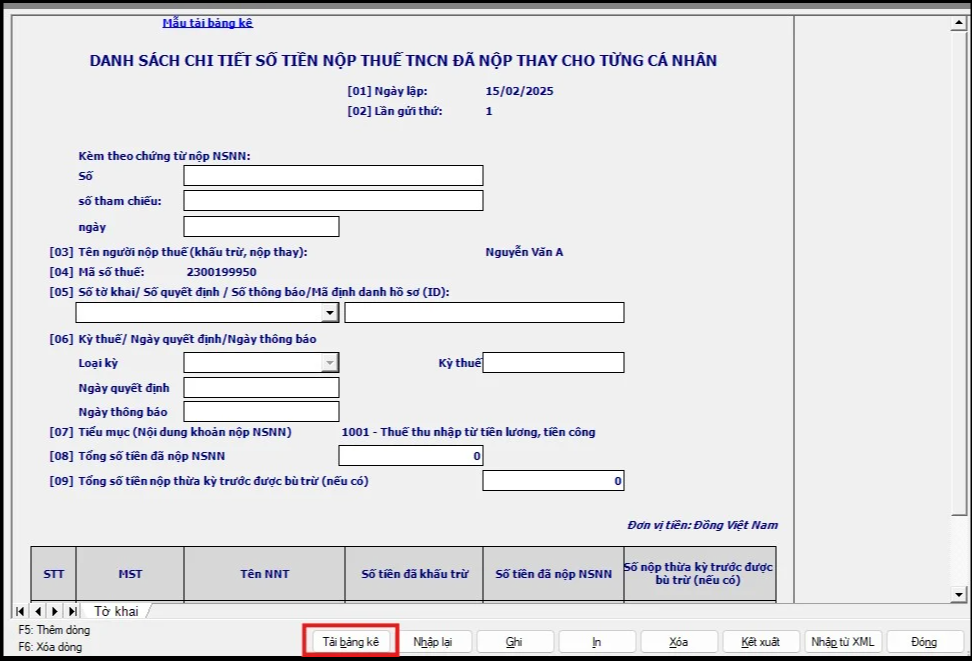This screenshot has width=972, height=661.
Task: Focus the "Kỳ thuế" input field
Action: pos(553,362)
